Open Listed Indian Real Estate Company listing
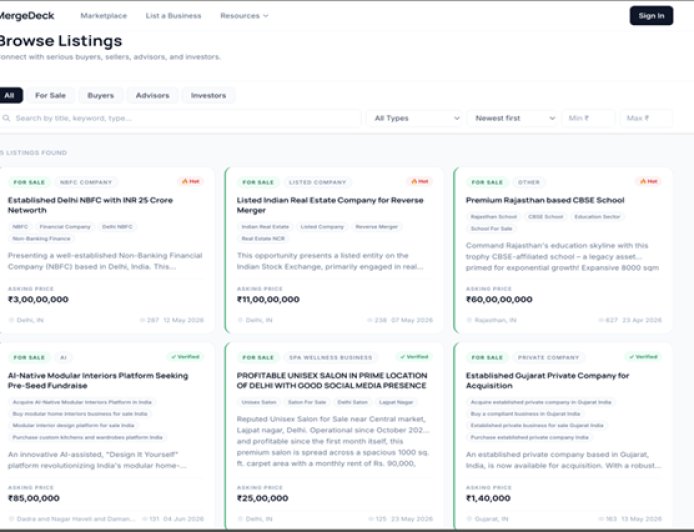 point(330,205)
